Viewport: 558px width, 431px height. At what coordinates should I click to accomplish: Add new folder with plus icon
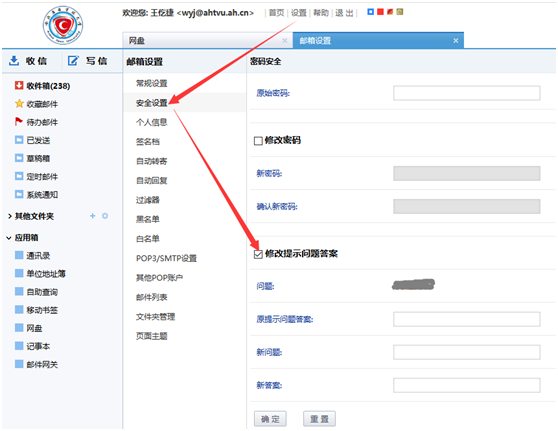coord(93,216)
